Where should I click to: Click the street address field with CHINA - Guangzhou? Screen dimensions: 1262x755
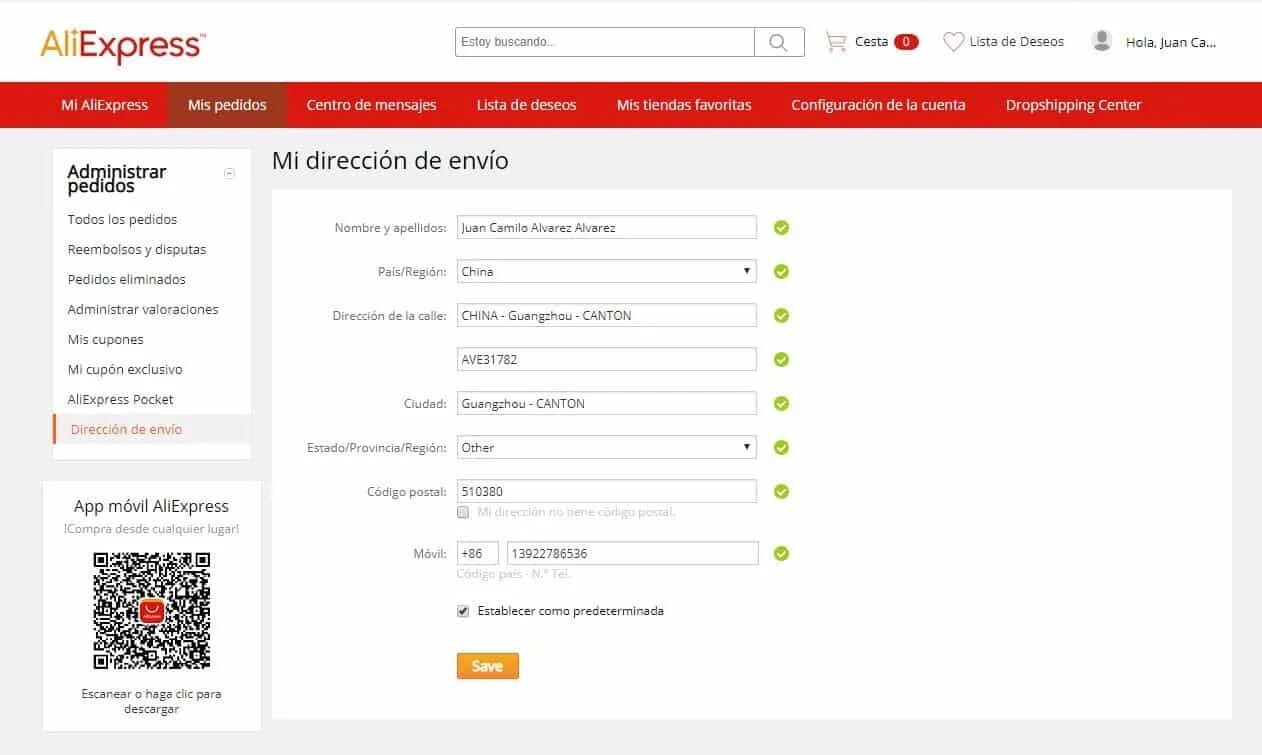(606, 315)
